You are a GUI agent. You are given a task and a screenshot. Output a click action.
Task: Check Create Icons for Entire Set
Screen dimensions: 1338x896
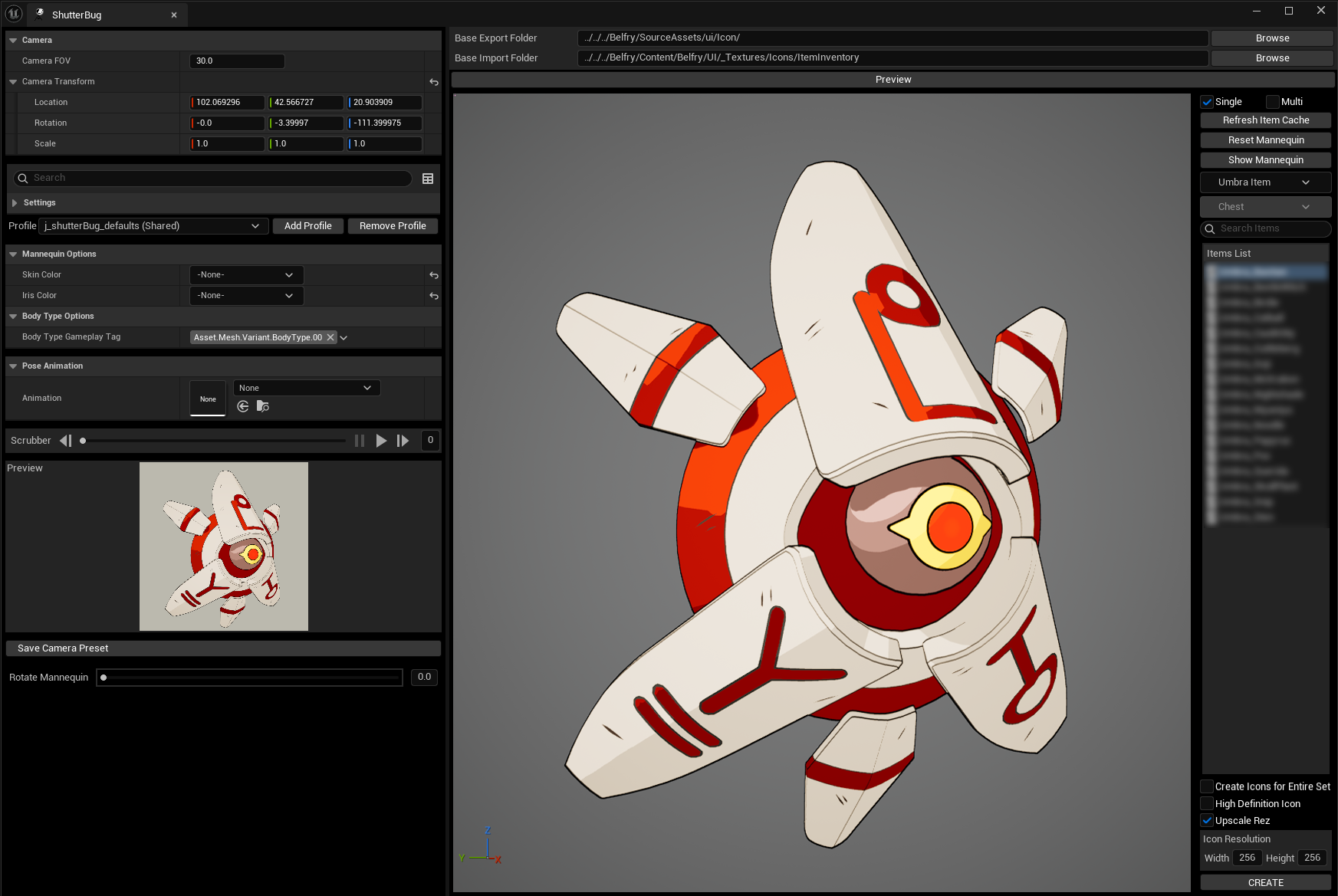(x=1207, y=786)
